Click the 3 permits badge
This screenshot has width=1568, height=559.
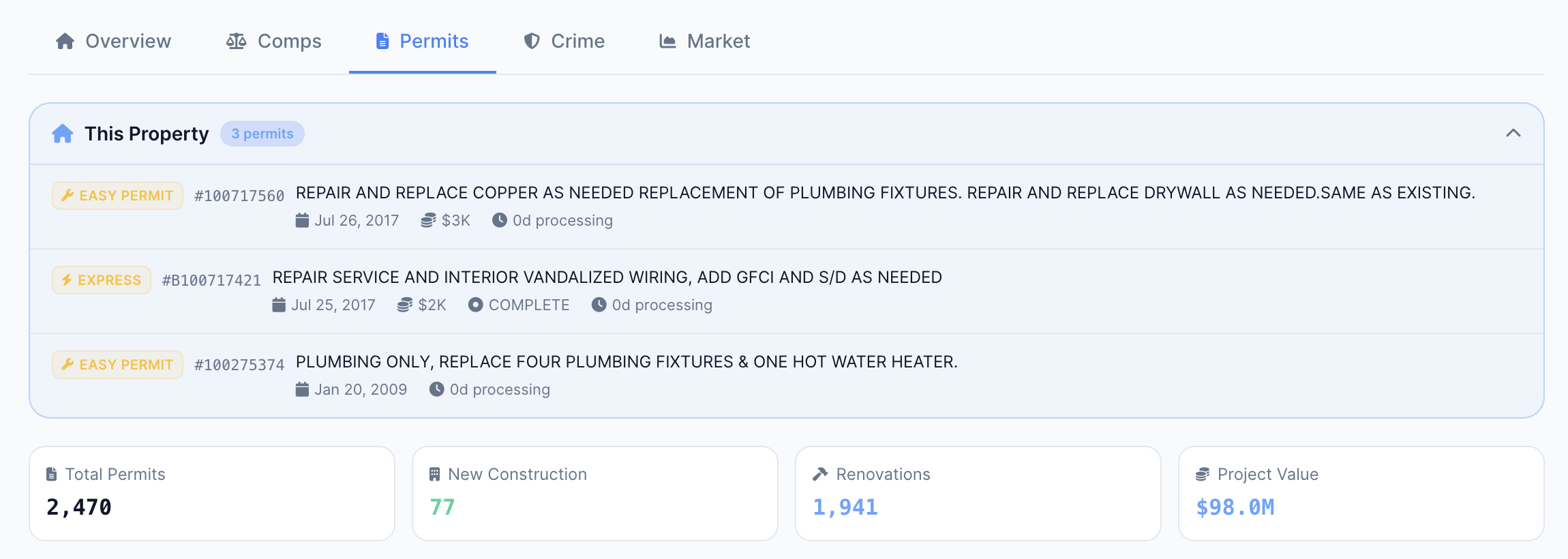click(x=262, y=134)
